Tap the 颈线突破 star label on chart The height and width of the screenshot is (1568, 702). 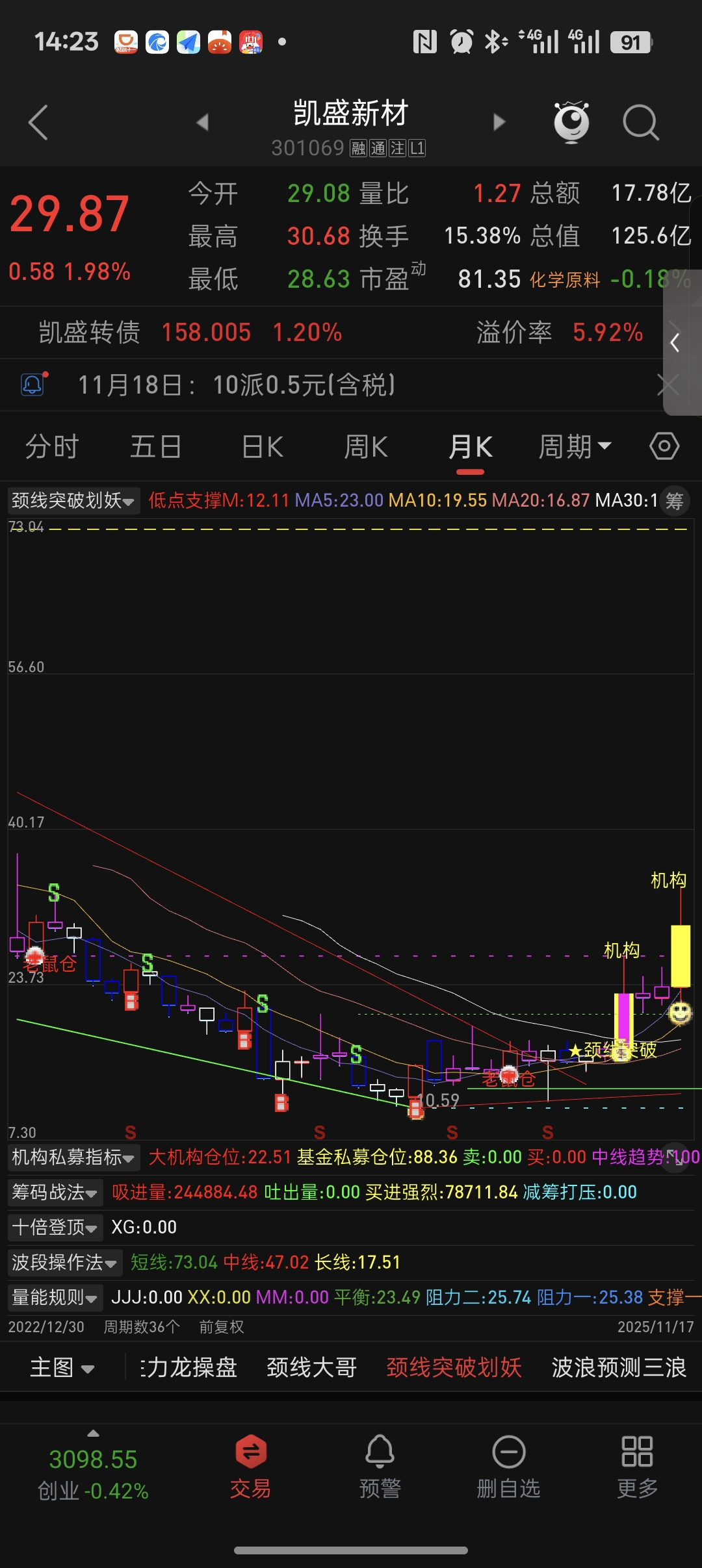click(x=612, y=1050)
